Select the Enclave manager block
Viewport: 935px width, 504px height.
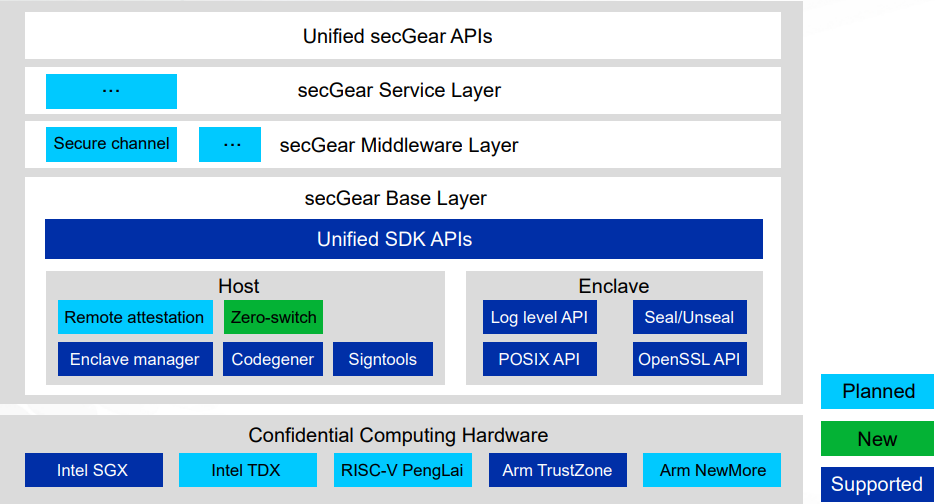pos(135,359)
